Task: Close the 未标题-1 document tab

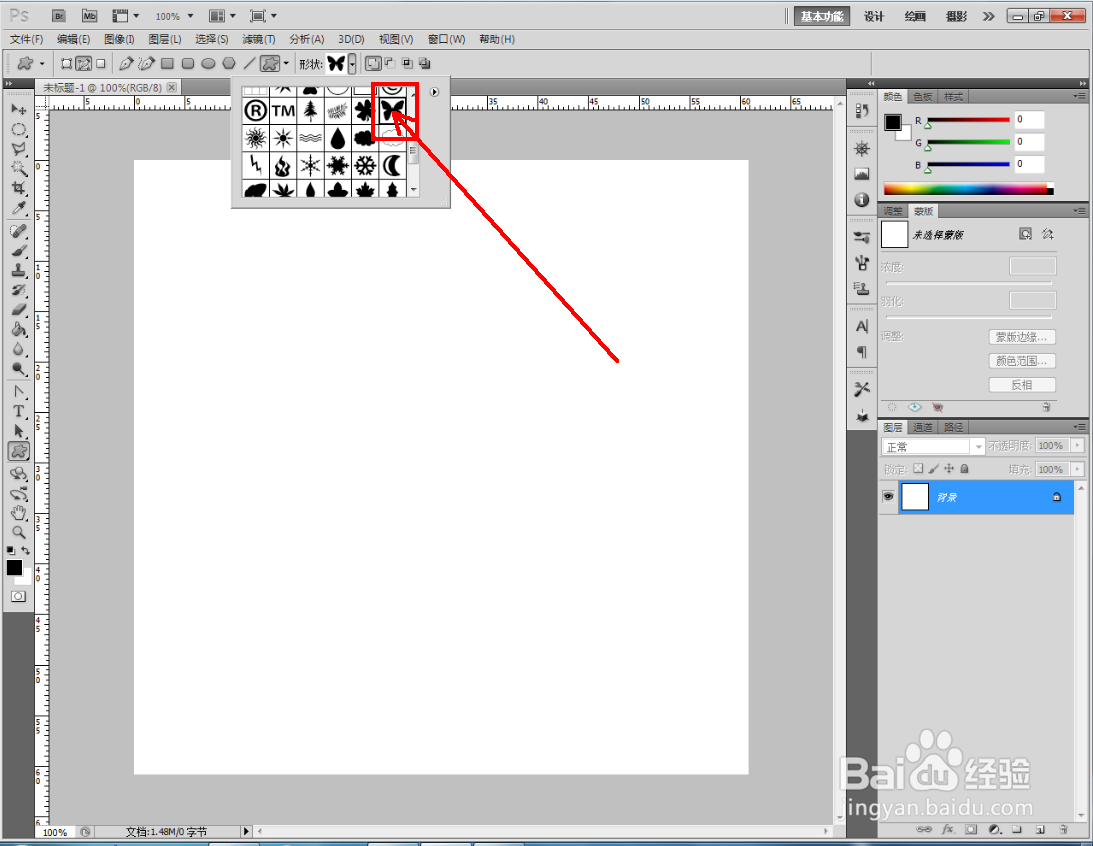Action: [x=171, y=87]
